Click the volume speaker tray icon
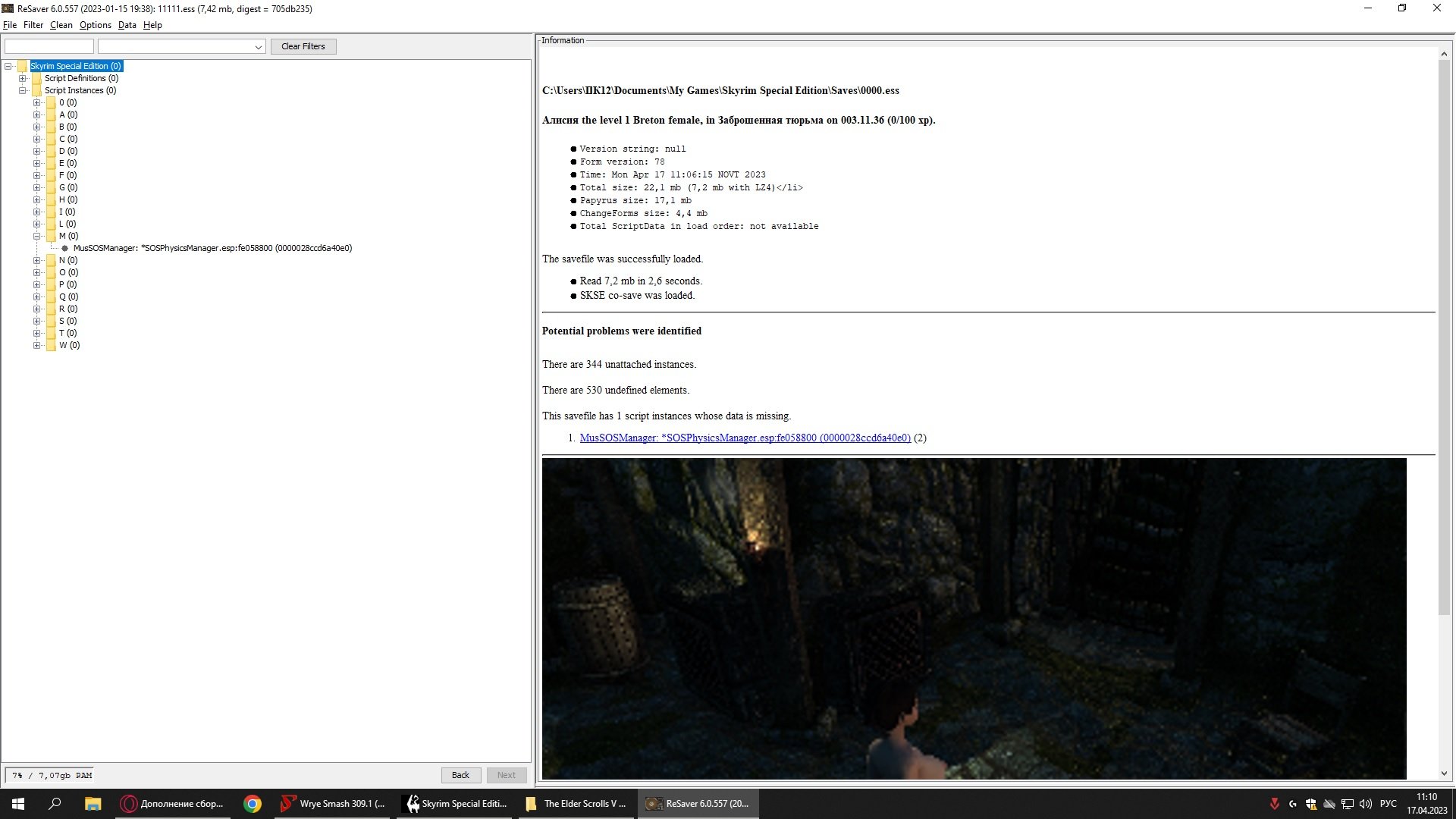1456x819 pixels. coord(1366,804)
